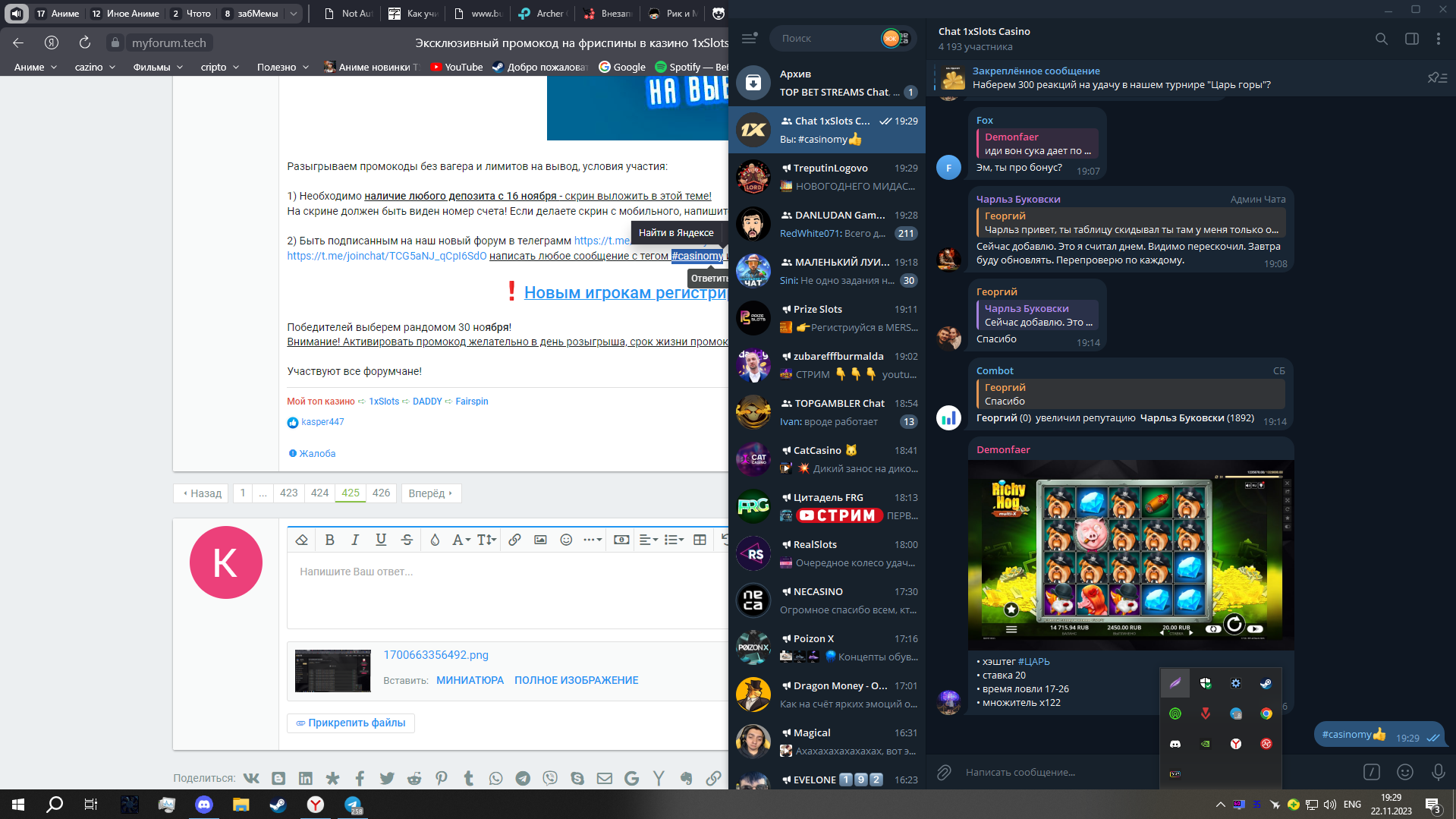This screenshot has height=819, width=1456.
Task: Open Discord from the system tray popup
Action: tap(1175, 744)
